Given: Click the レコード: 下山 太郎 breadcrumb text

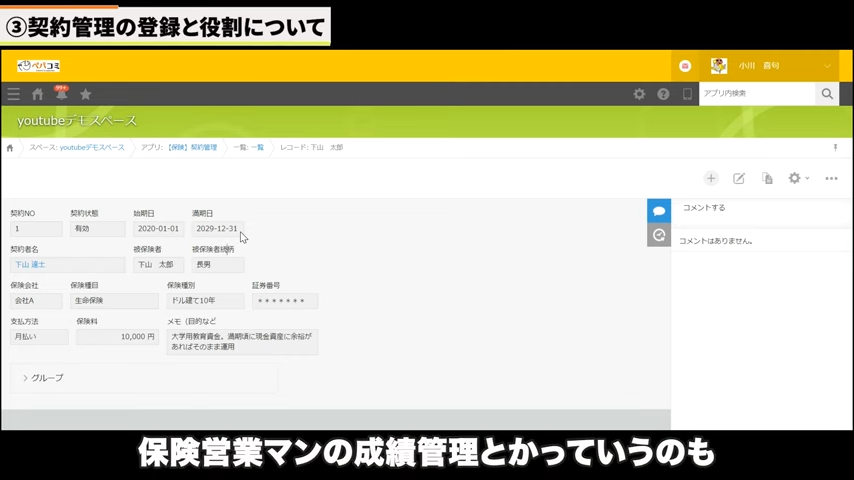Looking at the screenshot, I should click(312, 148).
